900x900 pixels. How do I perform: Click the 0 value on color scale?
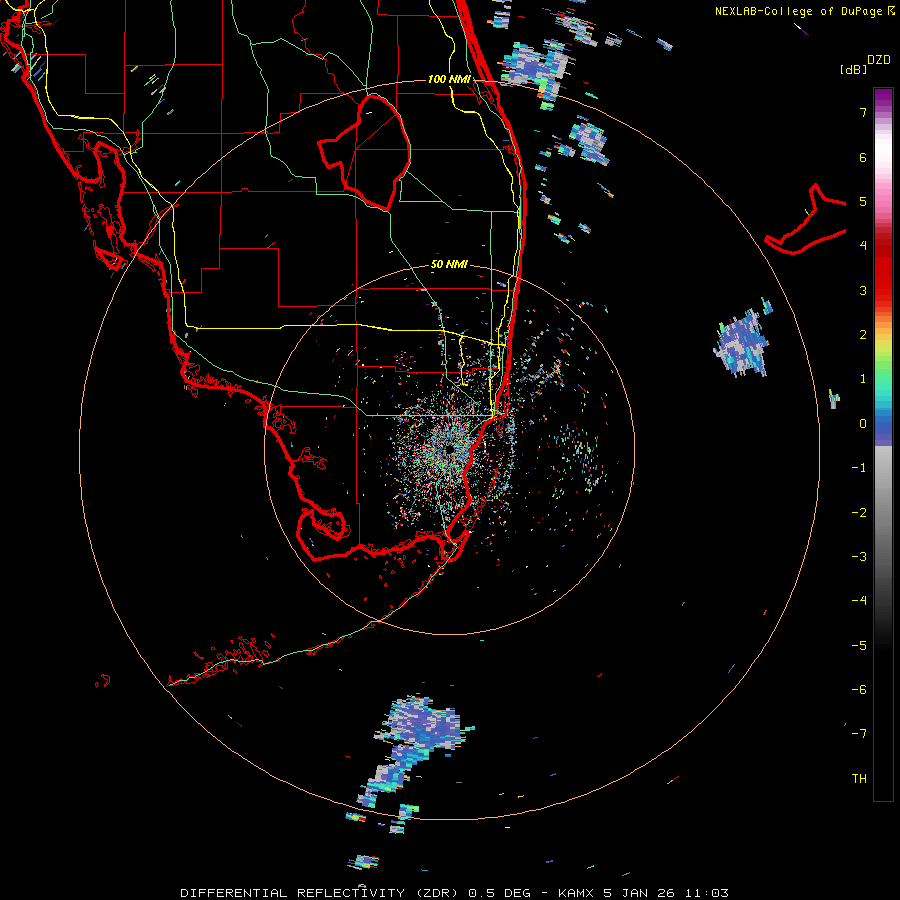[x=863, y=424]
